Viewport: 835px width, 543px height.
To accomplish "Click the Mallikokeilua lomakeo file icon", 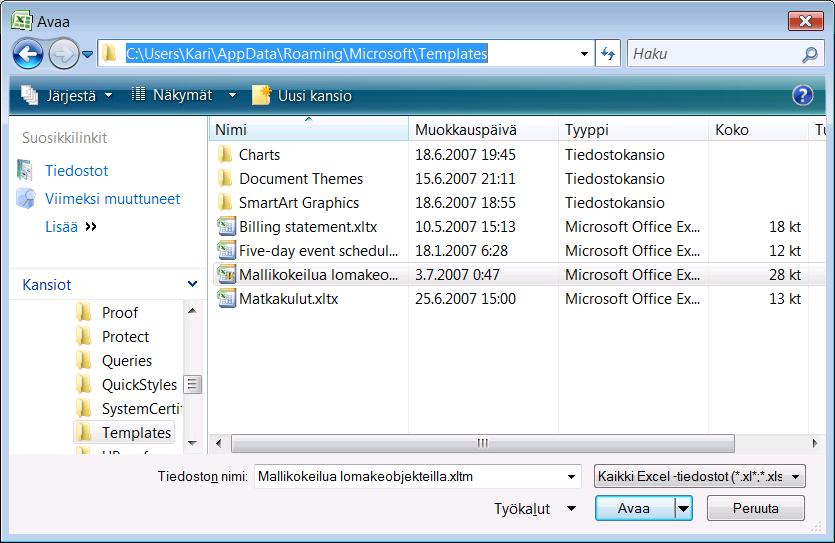I will tap(226, 274).
